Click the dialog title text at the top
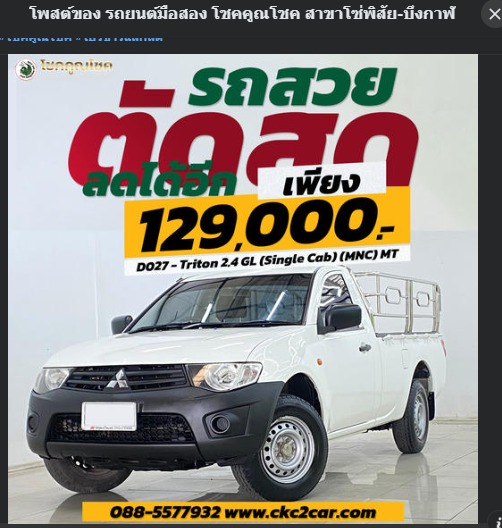The image size is (502, 528). [x=243, y=14]
